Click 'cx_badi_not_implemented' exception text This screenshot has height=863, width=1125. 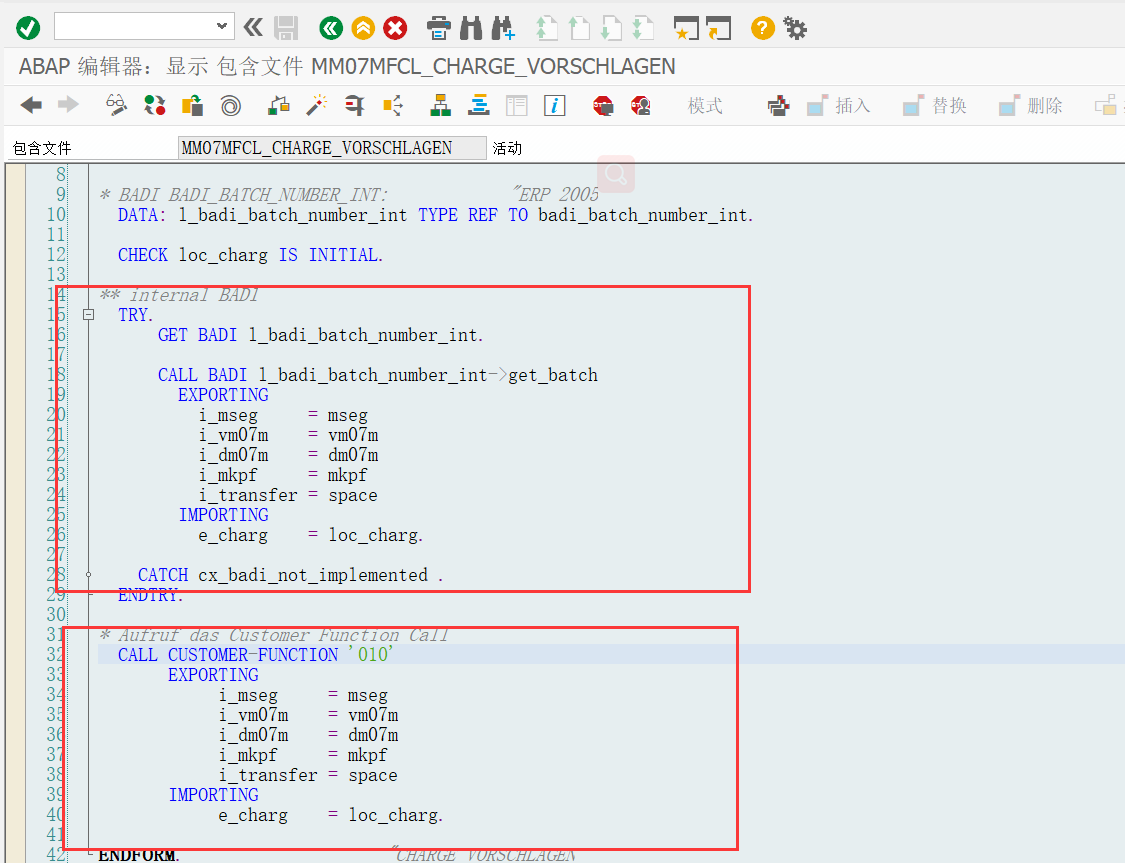313,575
